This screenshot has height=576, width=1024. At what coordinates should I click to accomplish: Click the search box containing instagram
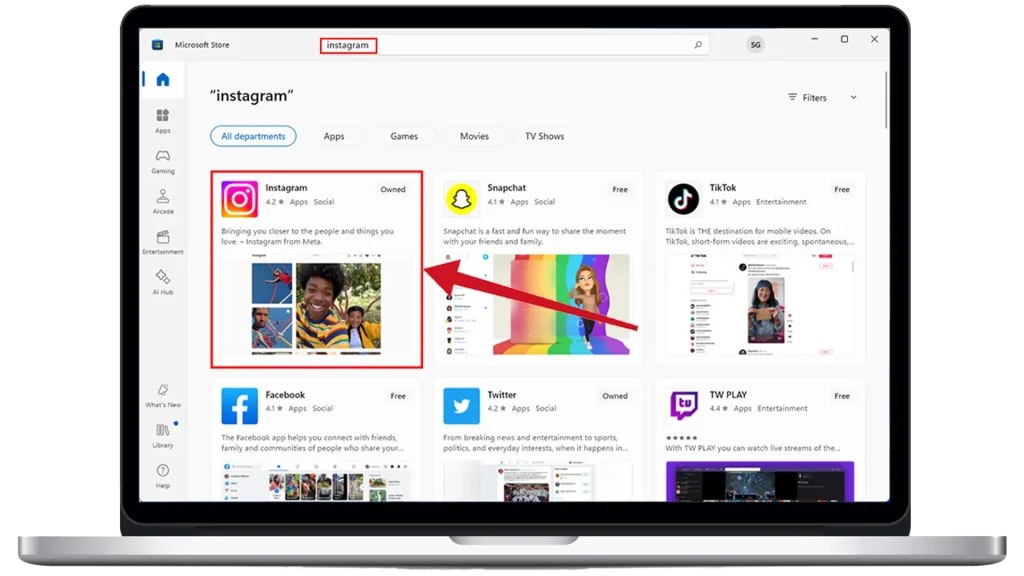click(513, 45)
